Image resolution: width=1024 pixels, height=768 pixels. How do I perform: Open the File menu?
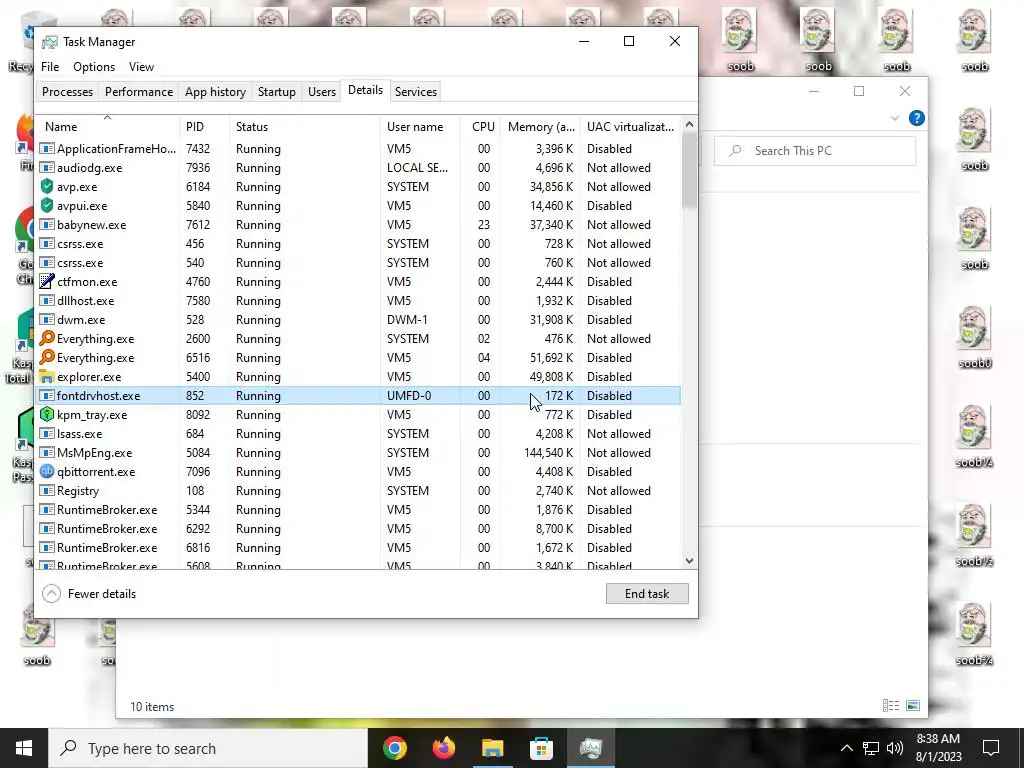click(50, 67)
